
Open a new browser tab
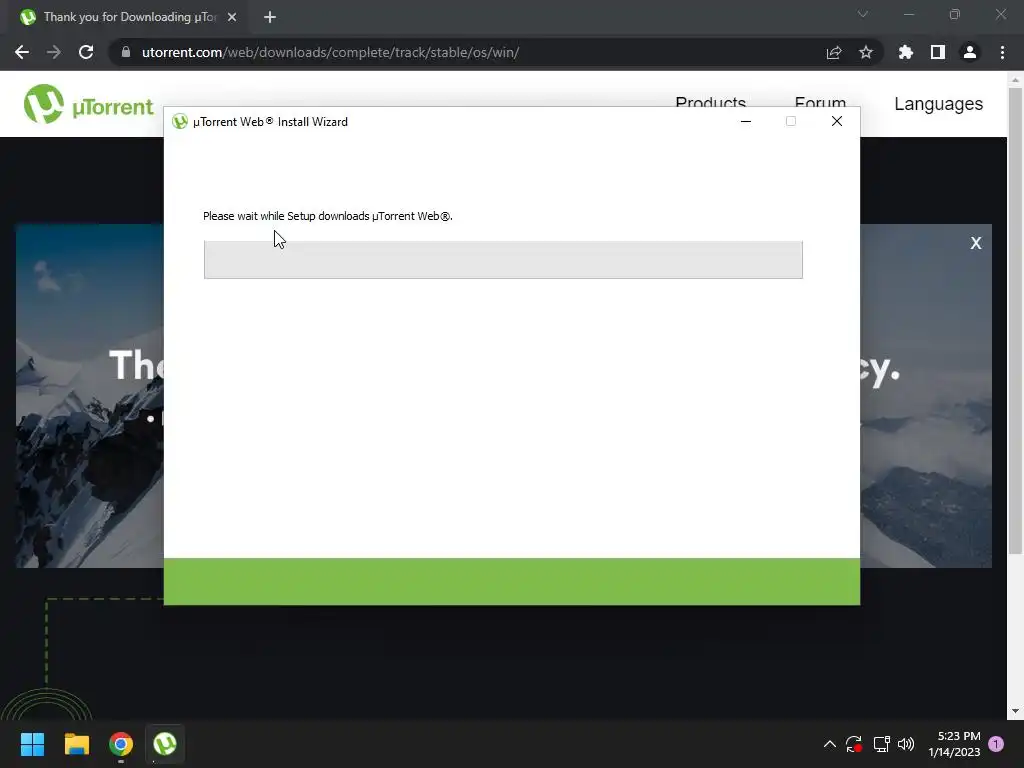pyautogui.click(x=270, y=17)
